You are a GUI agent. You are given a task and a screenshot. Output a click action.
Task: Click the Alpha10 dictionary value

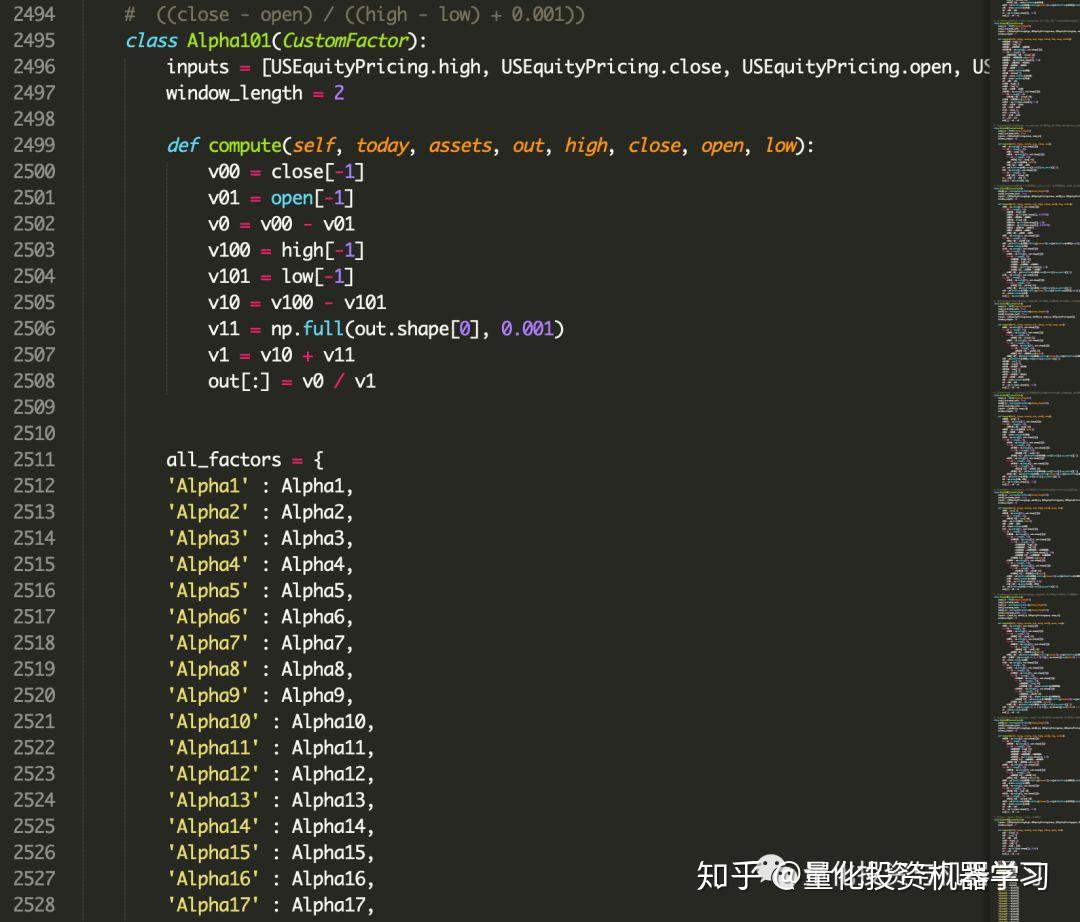331,721
